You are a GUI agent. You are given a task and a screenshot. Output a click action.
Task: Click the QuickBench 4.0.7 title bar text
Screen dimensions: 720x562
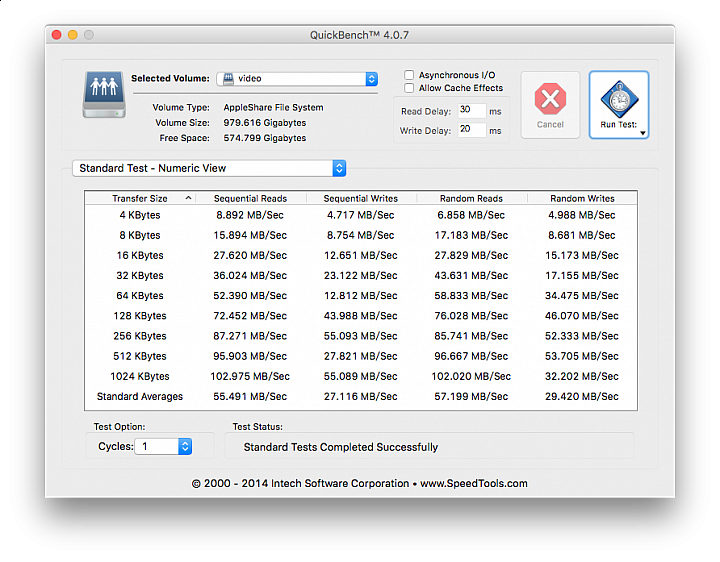360,35
